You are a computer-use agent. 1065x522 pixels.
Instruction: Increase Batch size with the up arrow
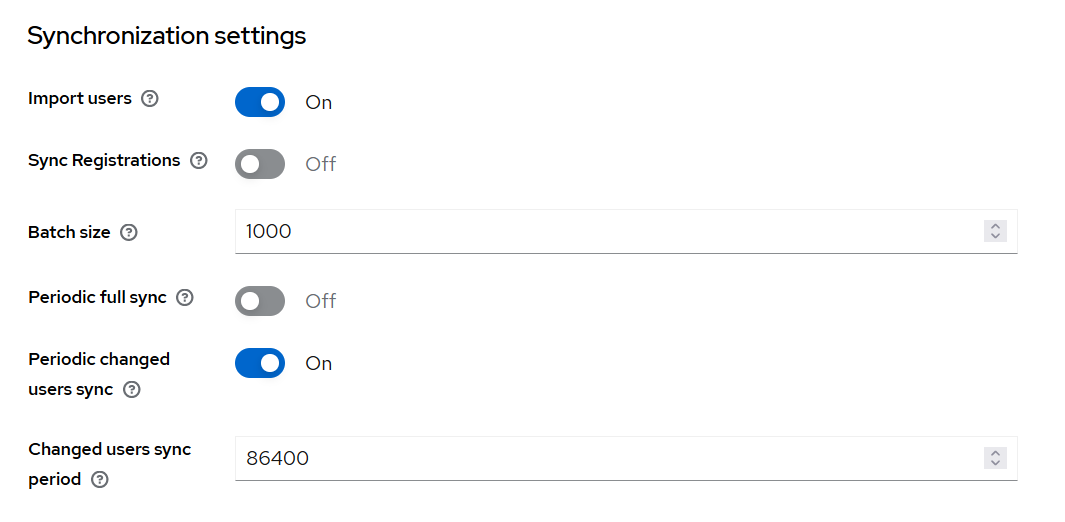click(995, 227)
